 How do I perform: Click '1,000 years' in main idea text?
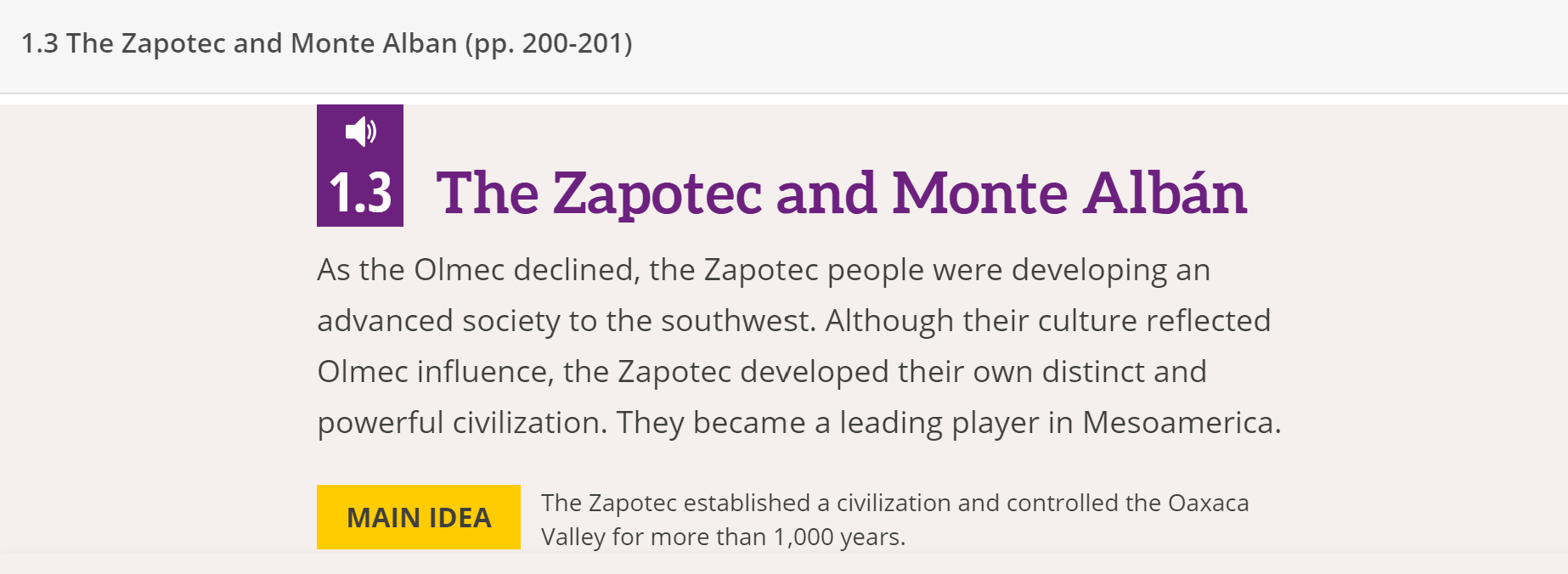[838, 537]
